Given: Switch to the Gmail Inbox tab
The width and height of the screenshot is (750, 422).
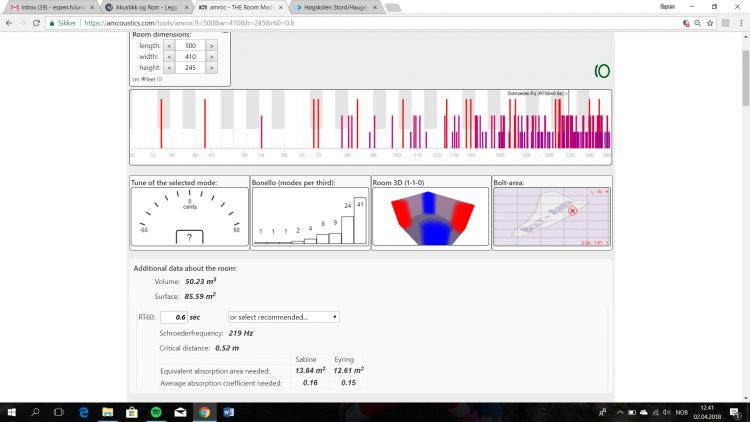Looking at the screenshot, I should (50, 8).
